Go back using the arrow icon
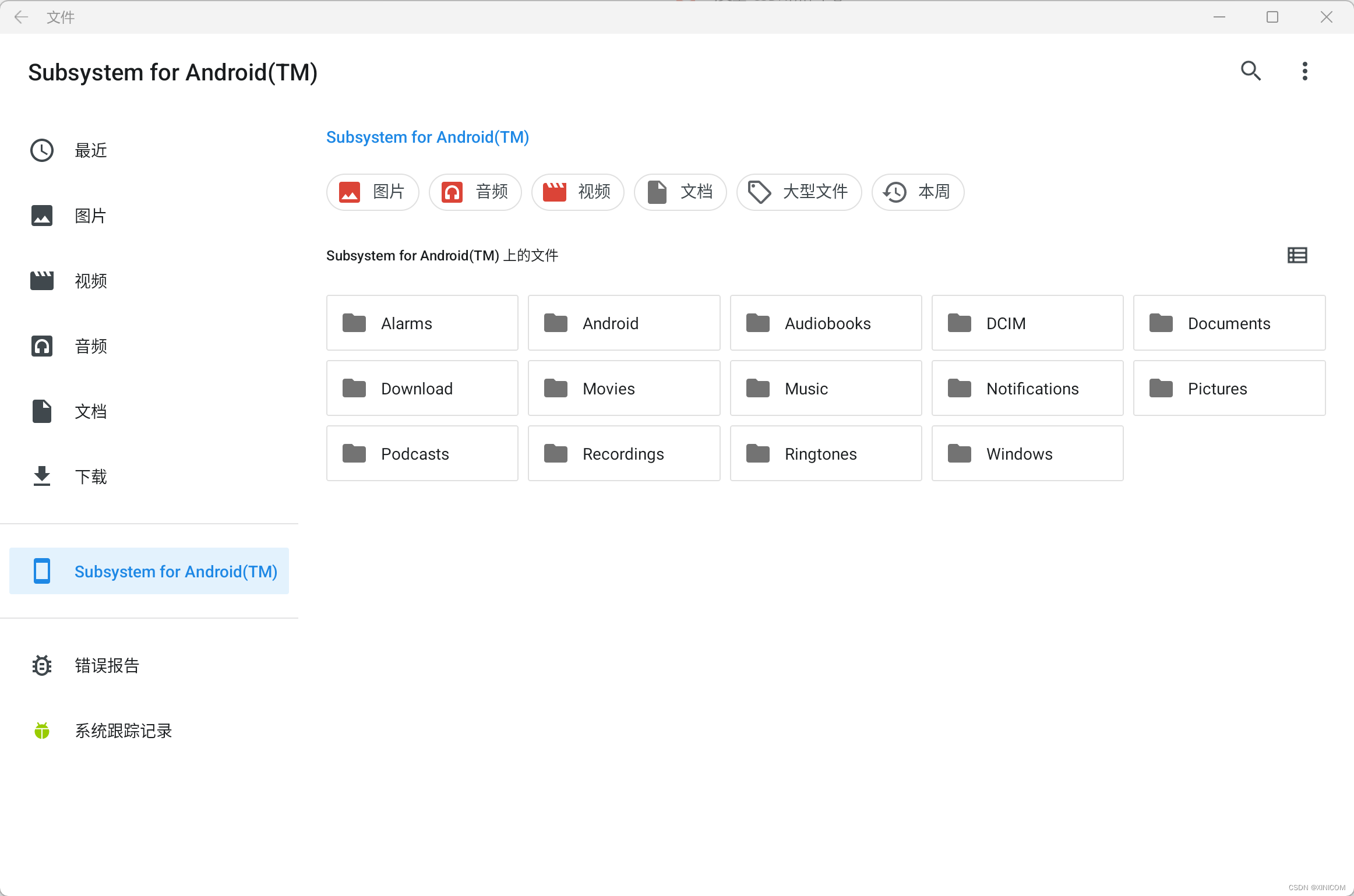1354x896 pixels. click(21, 17)
